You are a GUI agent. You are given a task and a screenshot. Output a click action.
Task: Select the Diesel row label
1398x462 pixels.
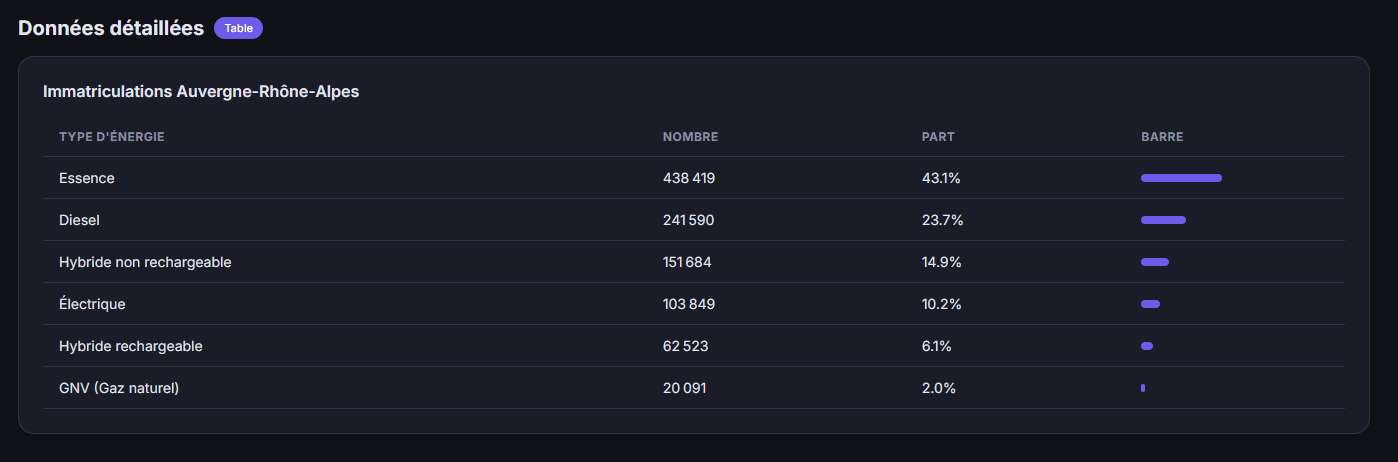80,220
